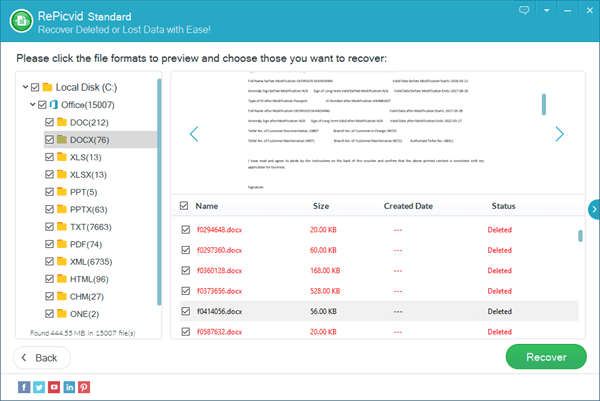Toggle the select-all checkbox beside Name
This screenshot has width=600, height=401.
tap(183, 206)
